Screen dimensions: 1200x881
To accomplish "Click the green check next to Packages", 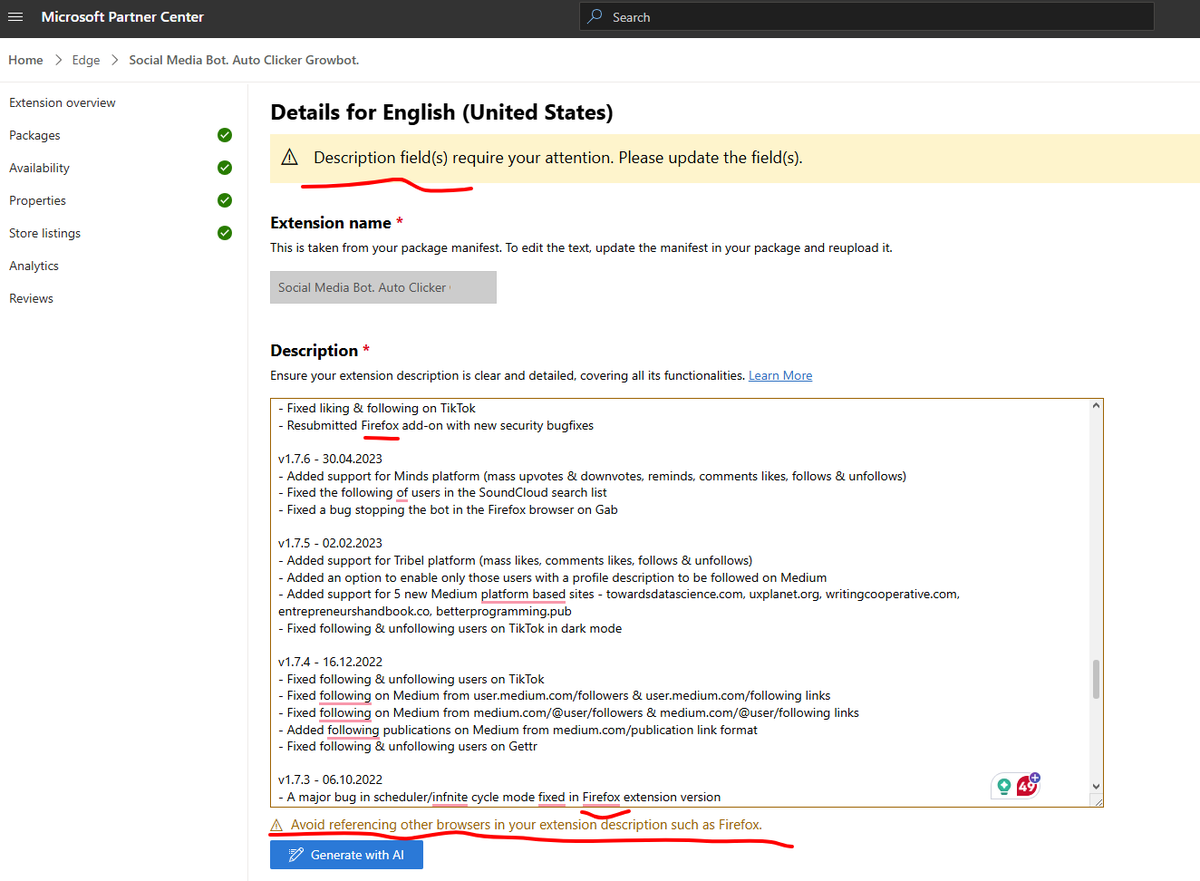I will coord(225,135).
